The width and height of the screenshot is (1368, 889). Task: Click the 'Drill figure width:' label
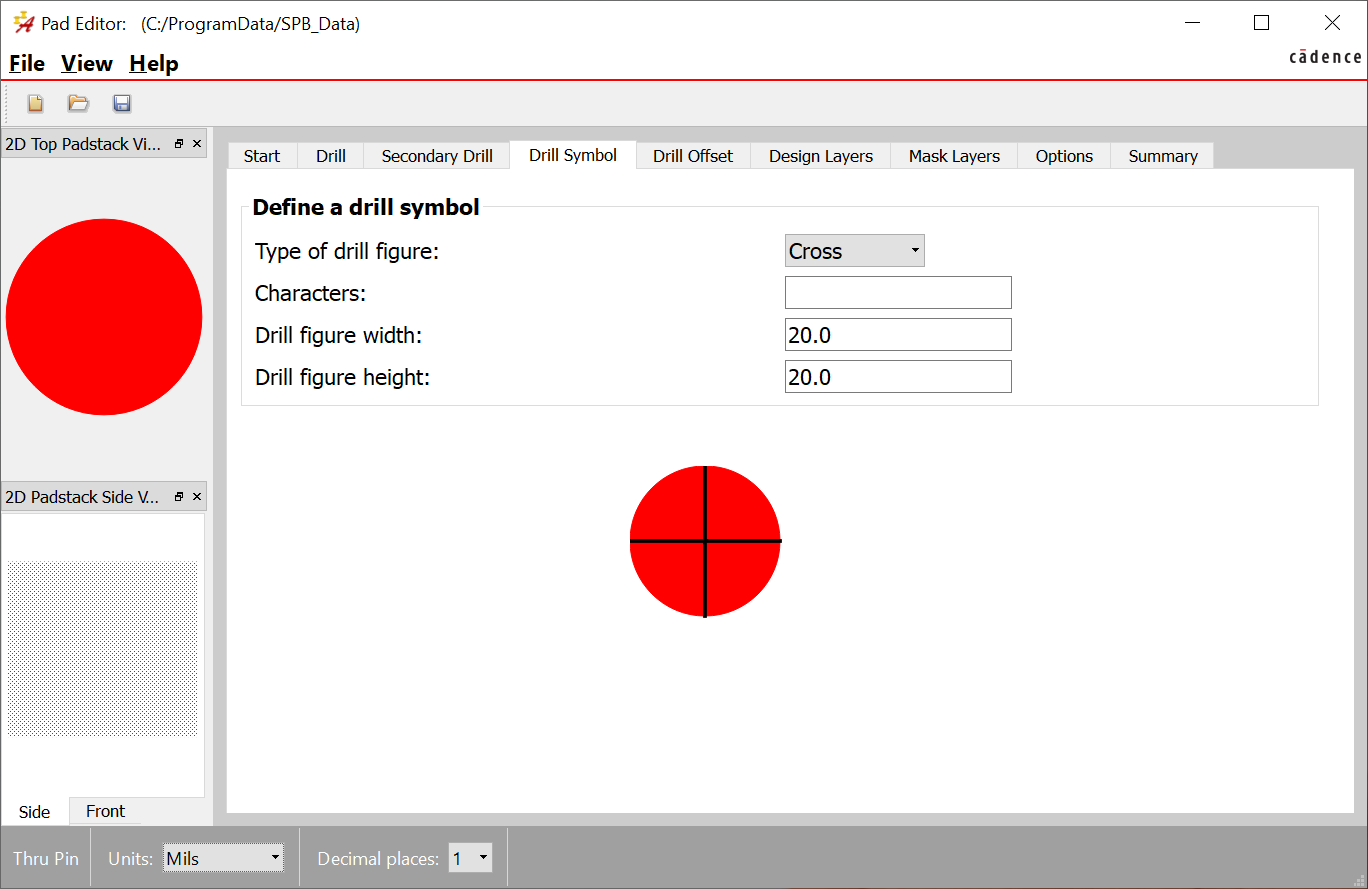338,335
